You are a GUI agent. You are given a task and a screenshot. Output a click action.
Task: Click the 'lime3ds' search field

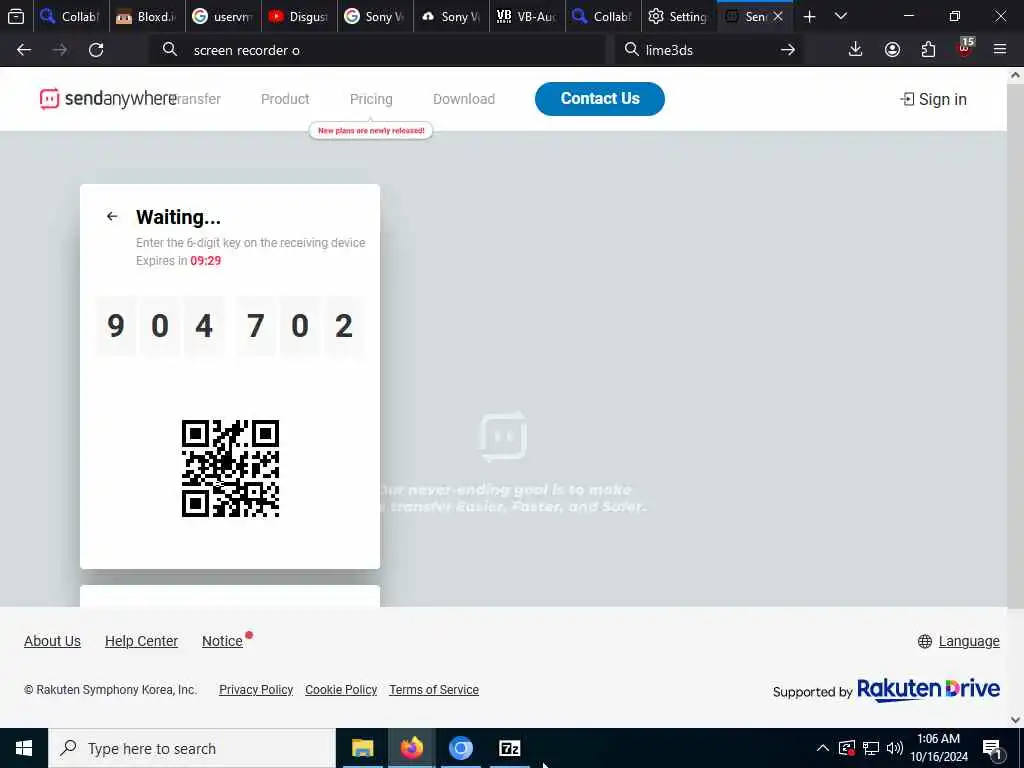tap(709, 50)
